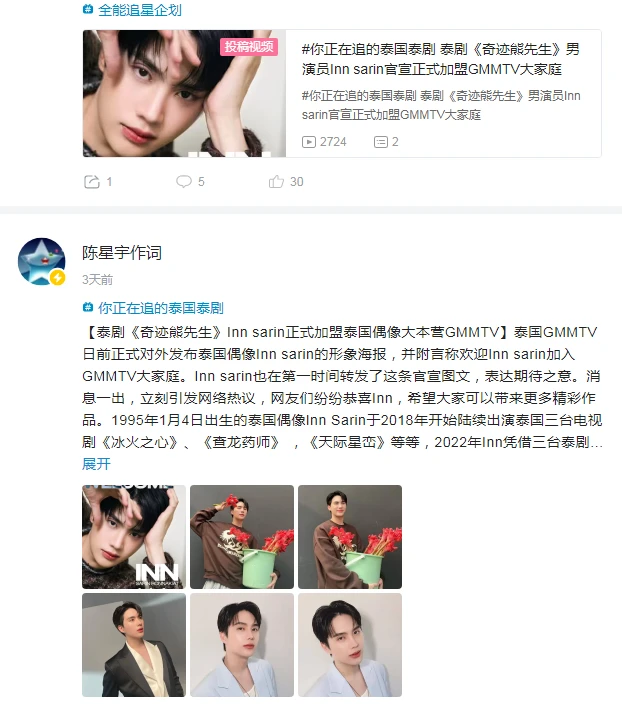Image resolution: width=622 pixels, height=705 pixels.
Task: Open the photo with black blazer outfit
Action: (134, 645)
